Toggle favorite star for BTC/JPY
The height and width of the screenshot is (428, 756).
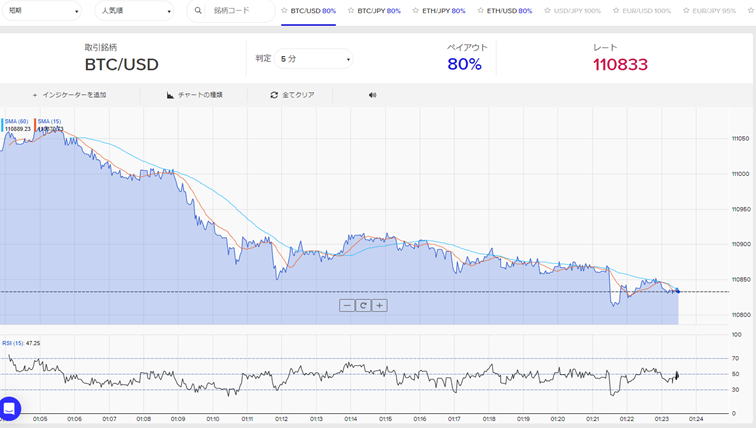click(351, 11)
